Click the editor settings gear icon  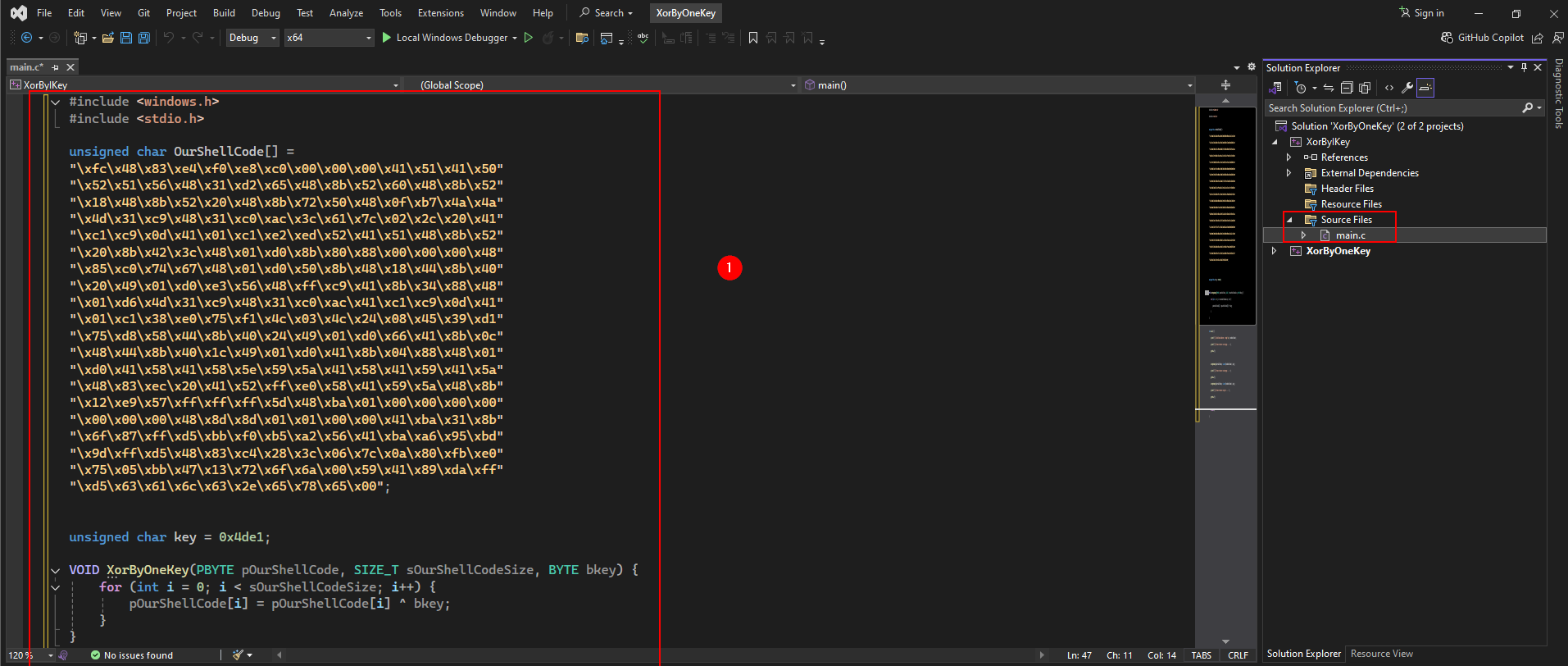(1252, 67)
